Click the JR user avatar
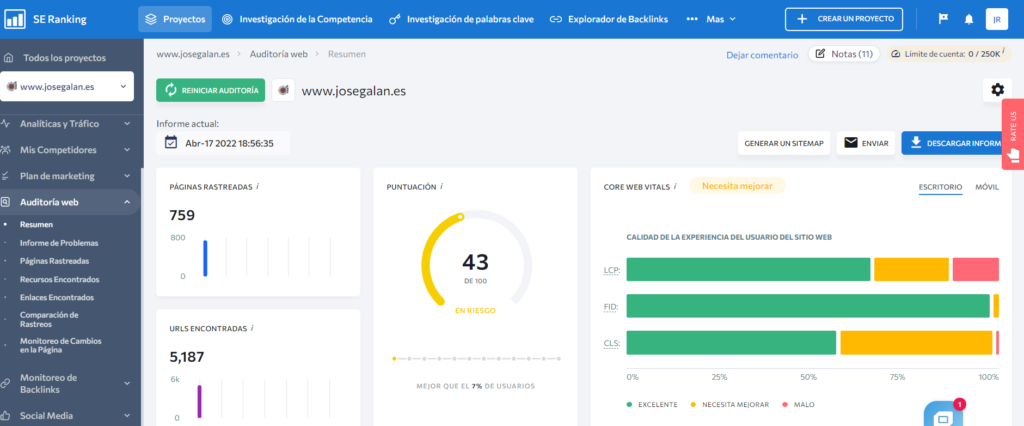This screenshot has height=426, width=1024. point(996,19)
